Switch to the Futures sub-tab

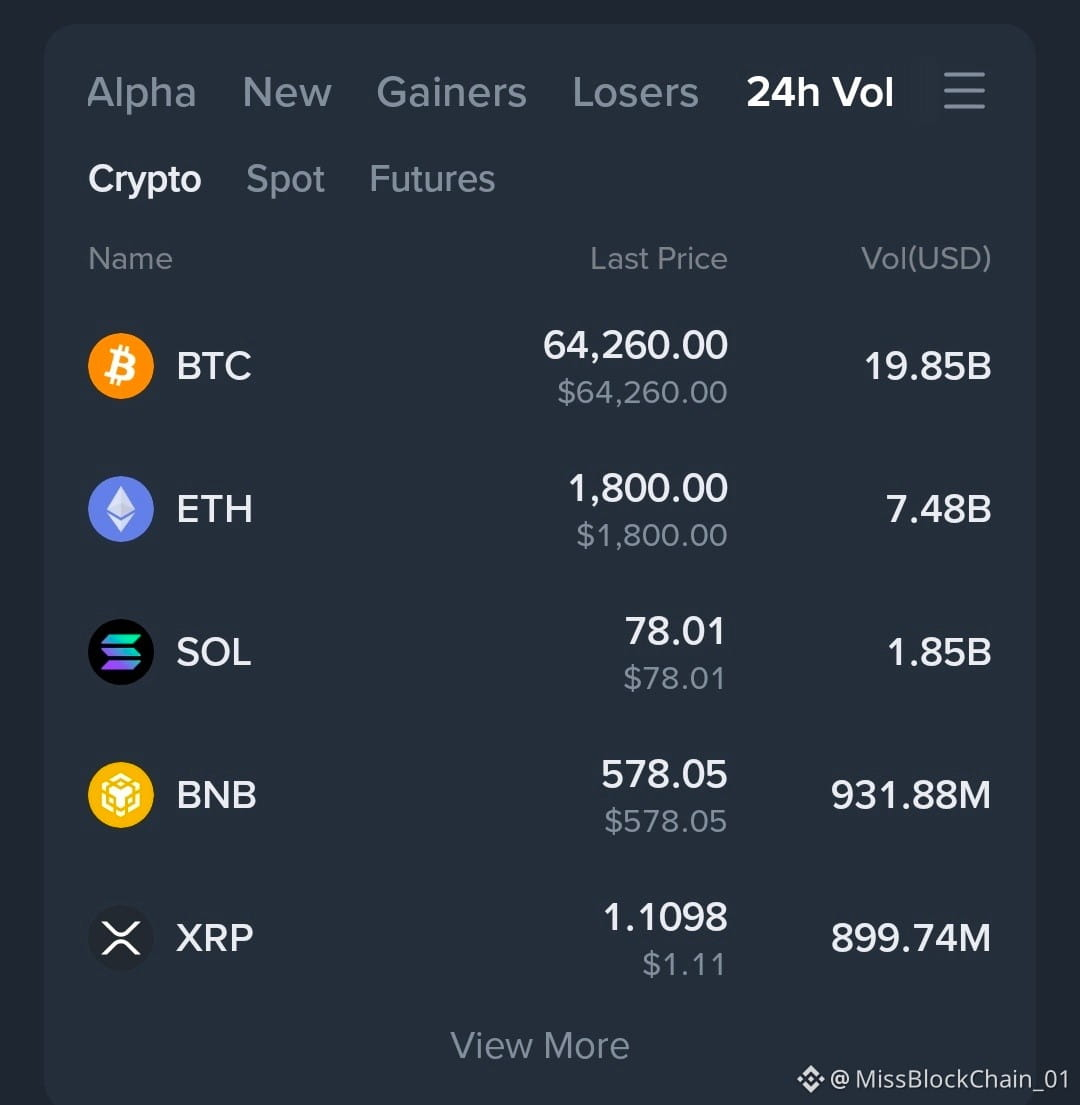[432, 179]
